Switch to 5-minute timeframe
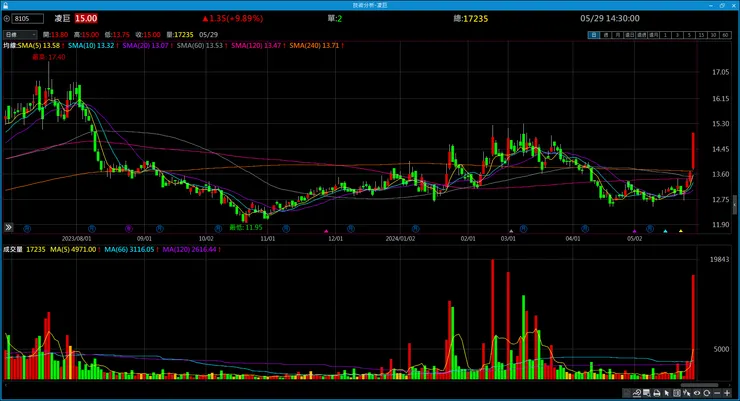Image resolution: width=740 pixels, height=401 pixels. [689, 35]
